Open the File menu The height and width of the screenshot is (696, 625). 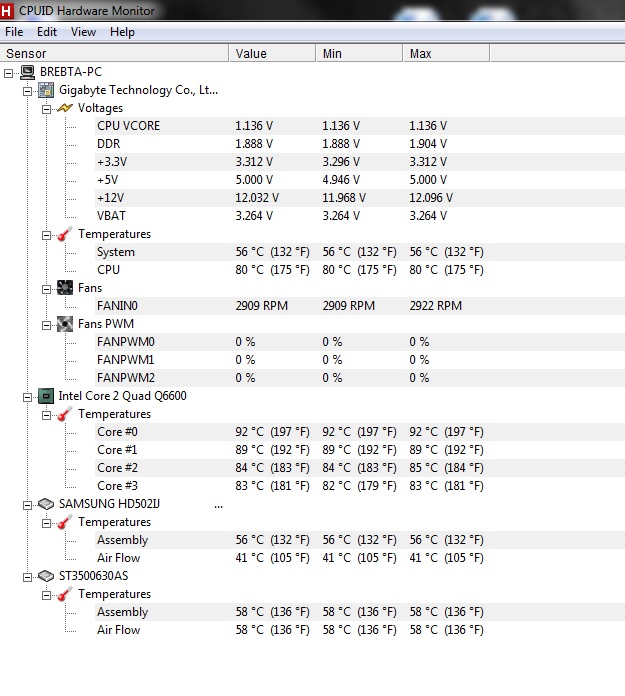(14, 32)
